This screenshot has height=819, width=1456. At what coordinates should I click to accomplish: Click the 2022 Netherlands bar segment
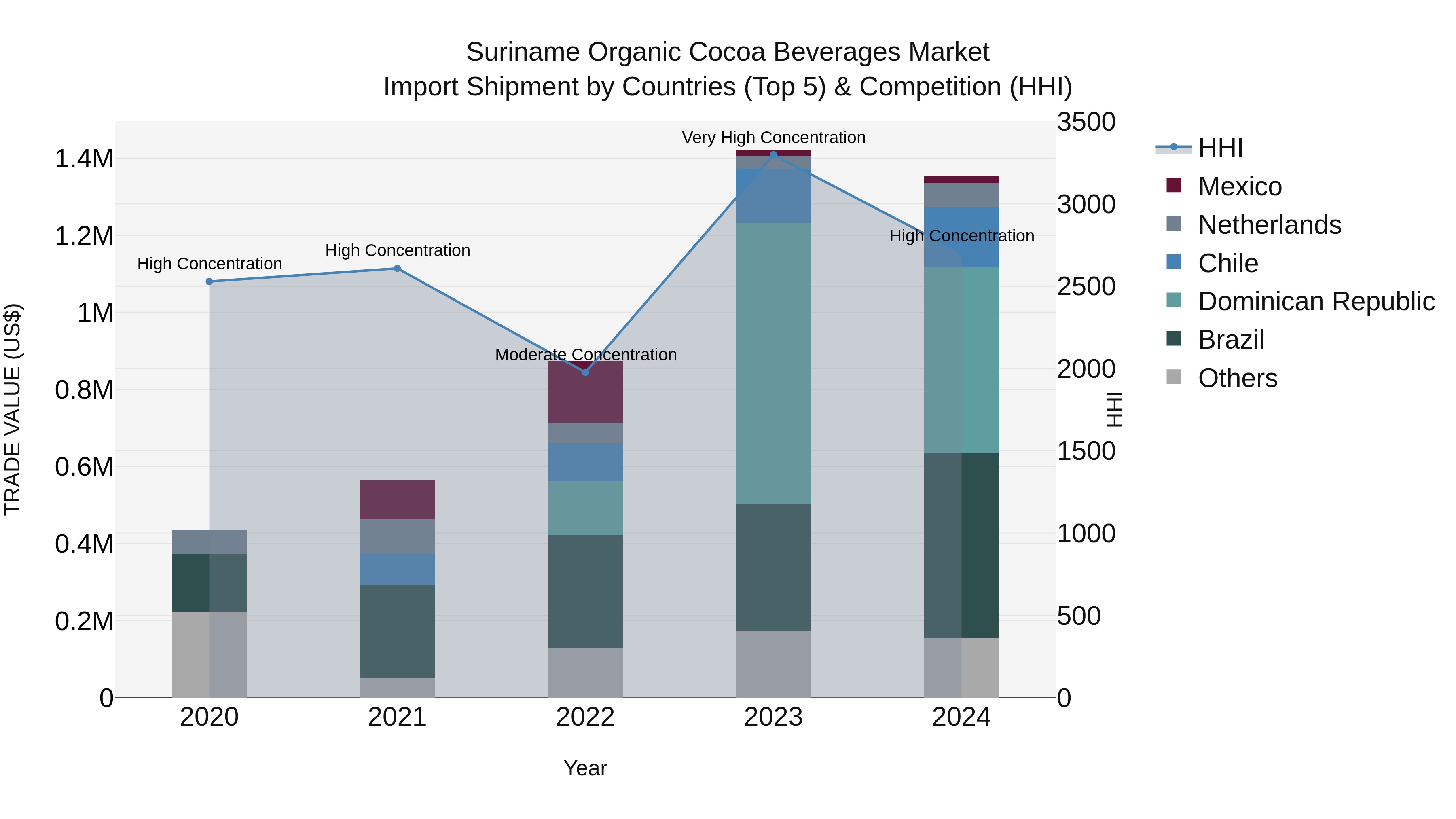(586, 434)
